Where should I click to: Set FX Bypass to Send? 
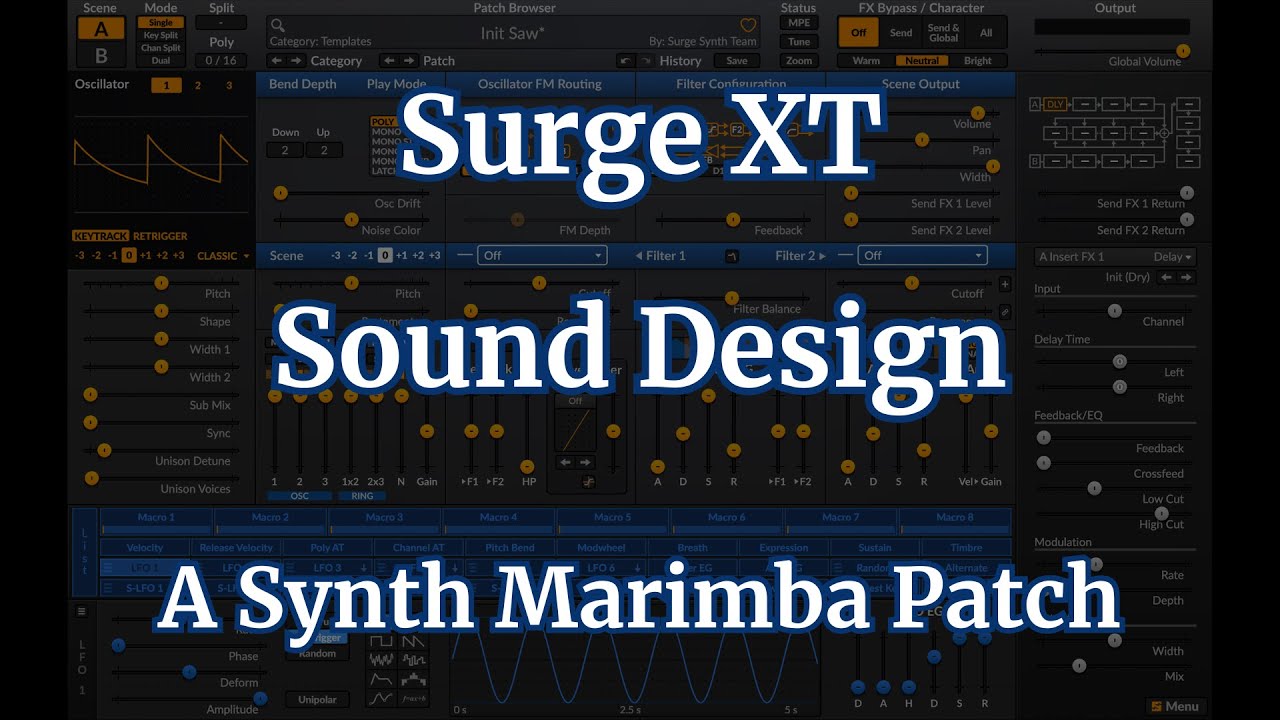point(901,33)
